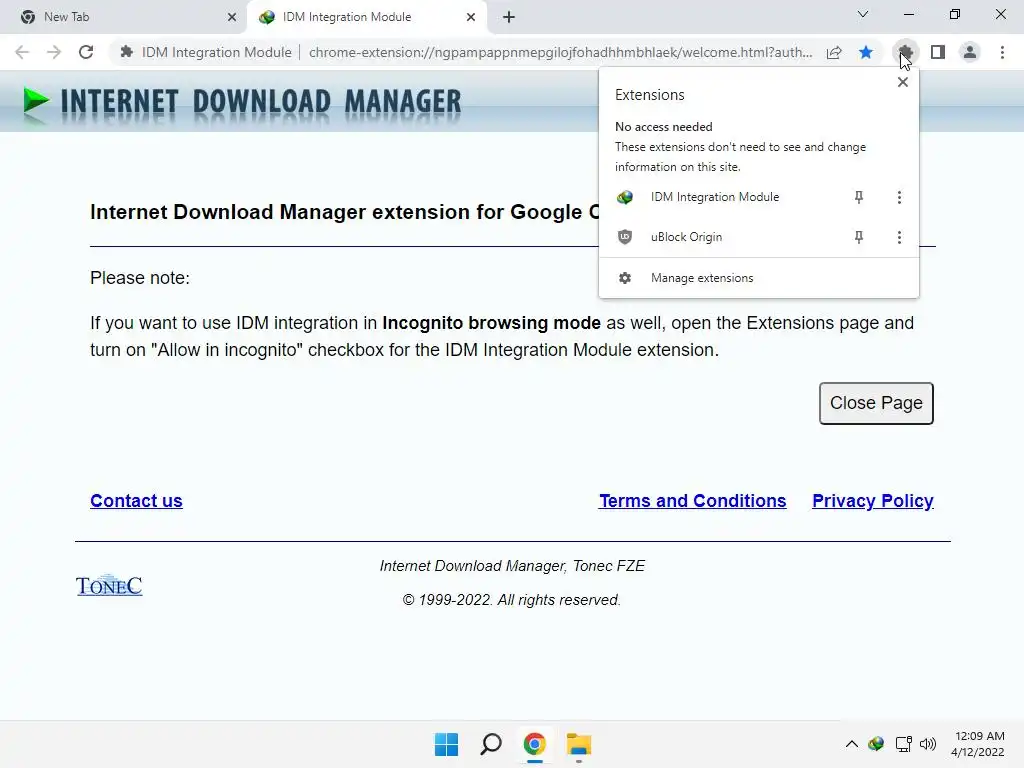Open File Explorer from taskbar
This screenshot has height=768, width=1024.
point(579,744)
